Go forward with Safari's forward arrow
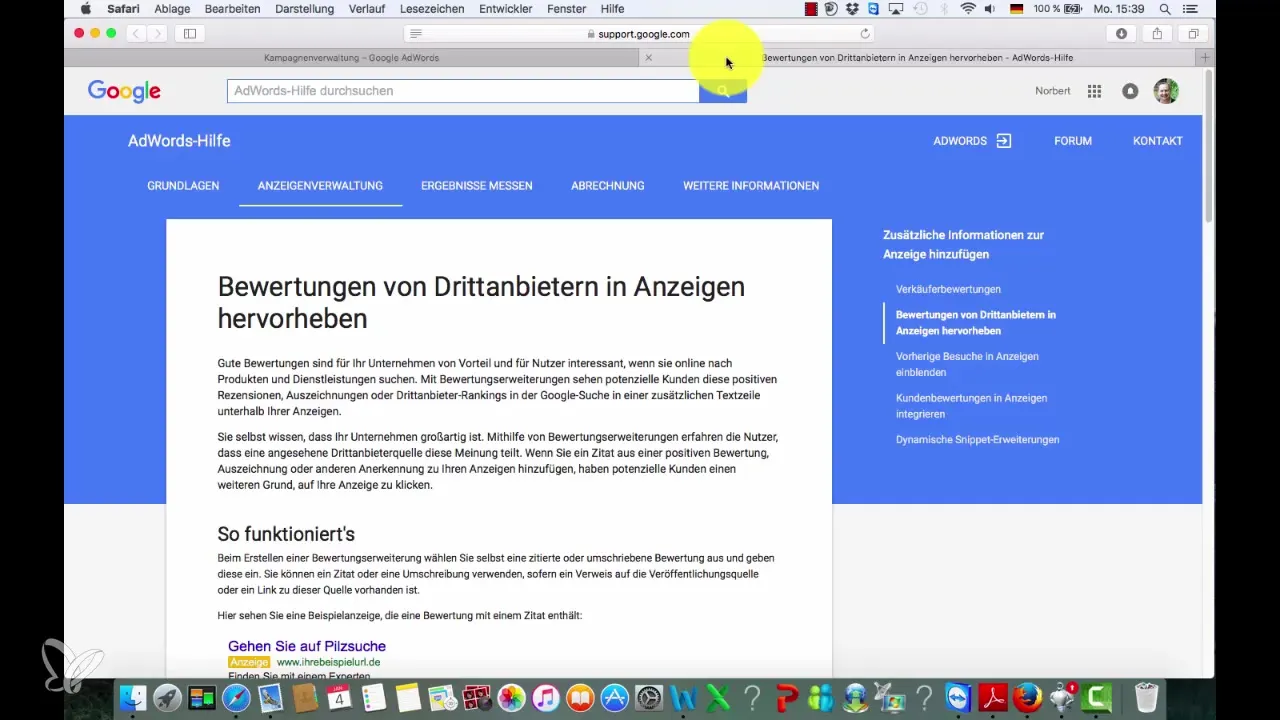Screen dimensions: 1280x720 [158, 34]
